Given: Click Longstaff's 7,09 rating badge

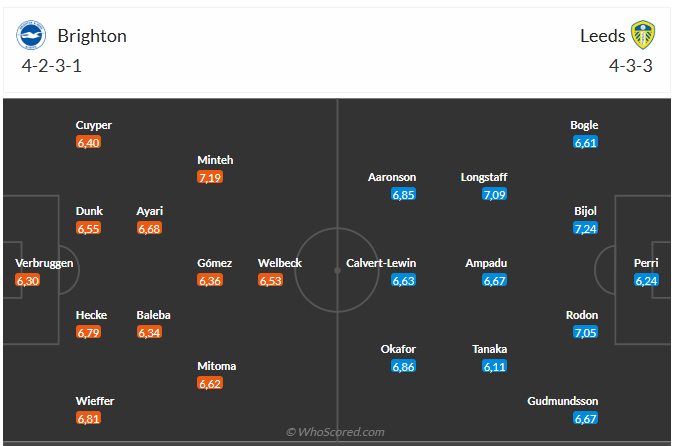Looking at the screenshot, I should pos(494,195).
